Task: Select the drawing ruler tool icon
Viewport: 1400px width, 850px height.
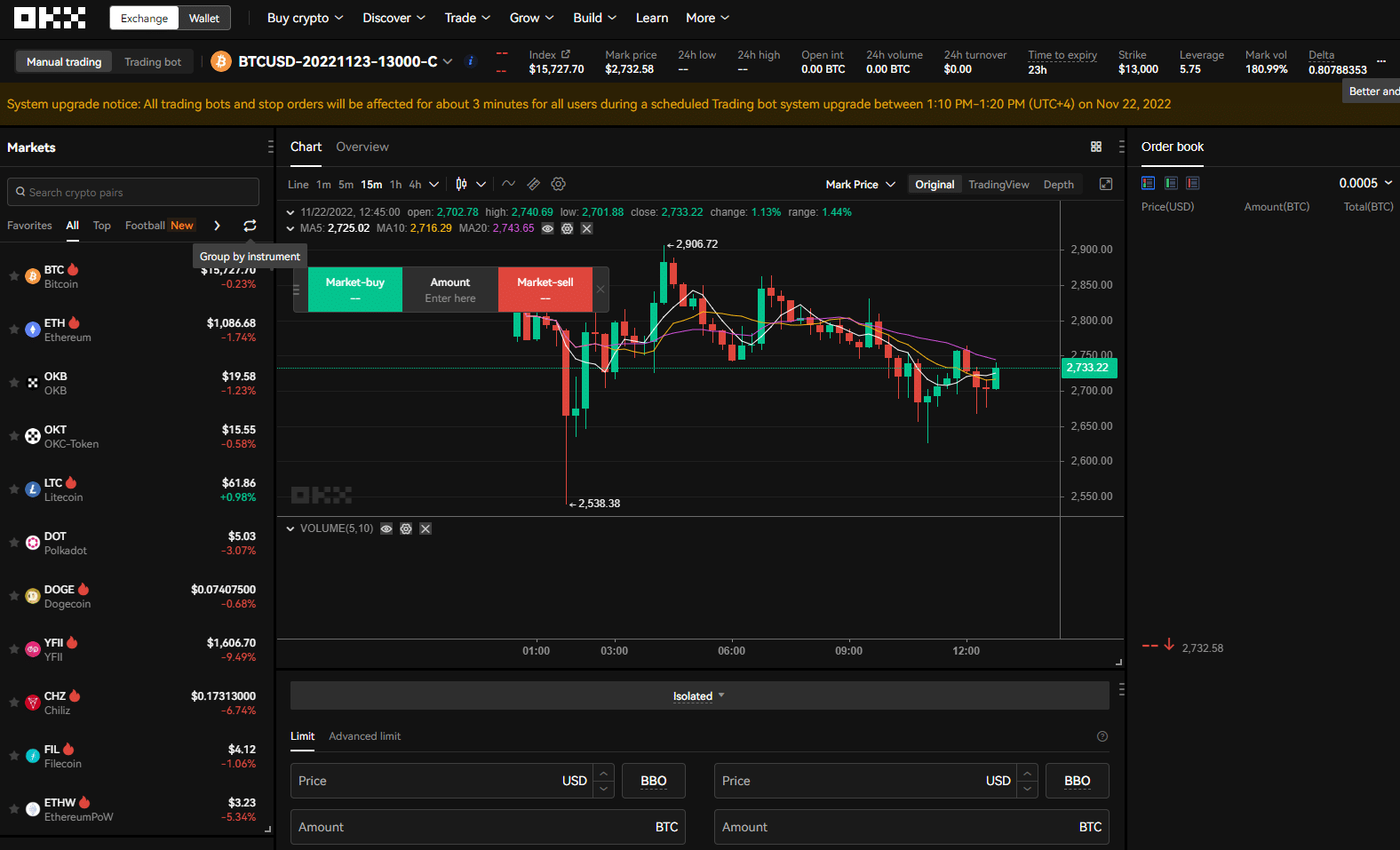Action: point(533,184)
